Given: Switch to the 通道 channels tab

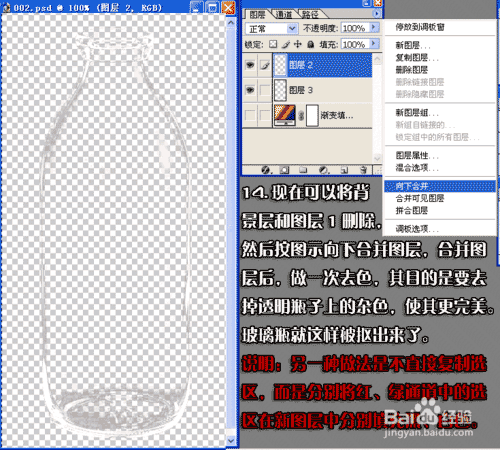Looking at the screenshot, I should point(284,14).
